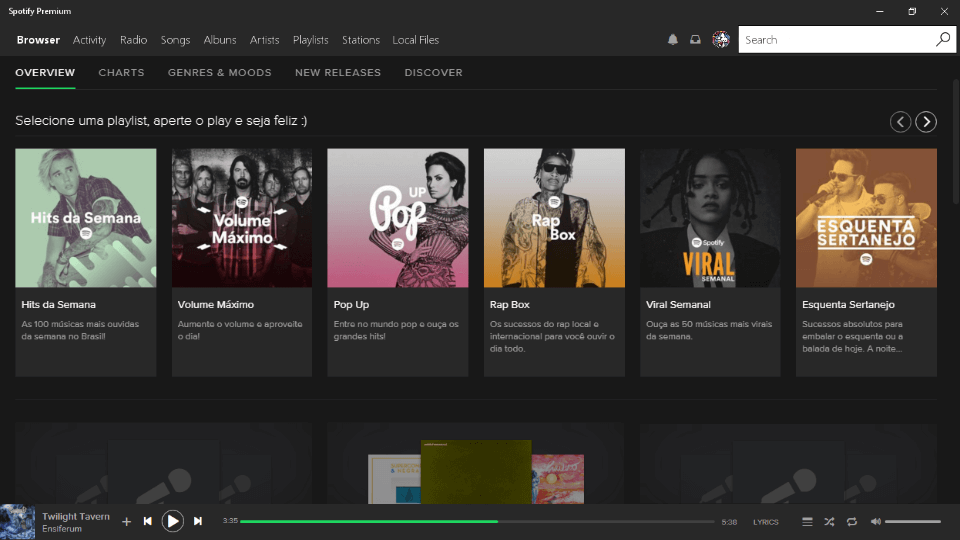The image size is (960, 540).
Task: Show next playlists with right arrow
Action: click(x=926, y=122)
